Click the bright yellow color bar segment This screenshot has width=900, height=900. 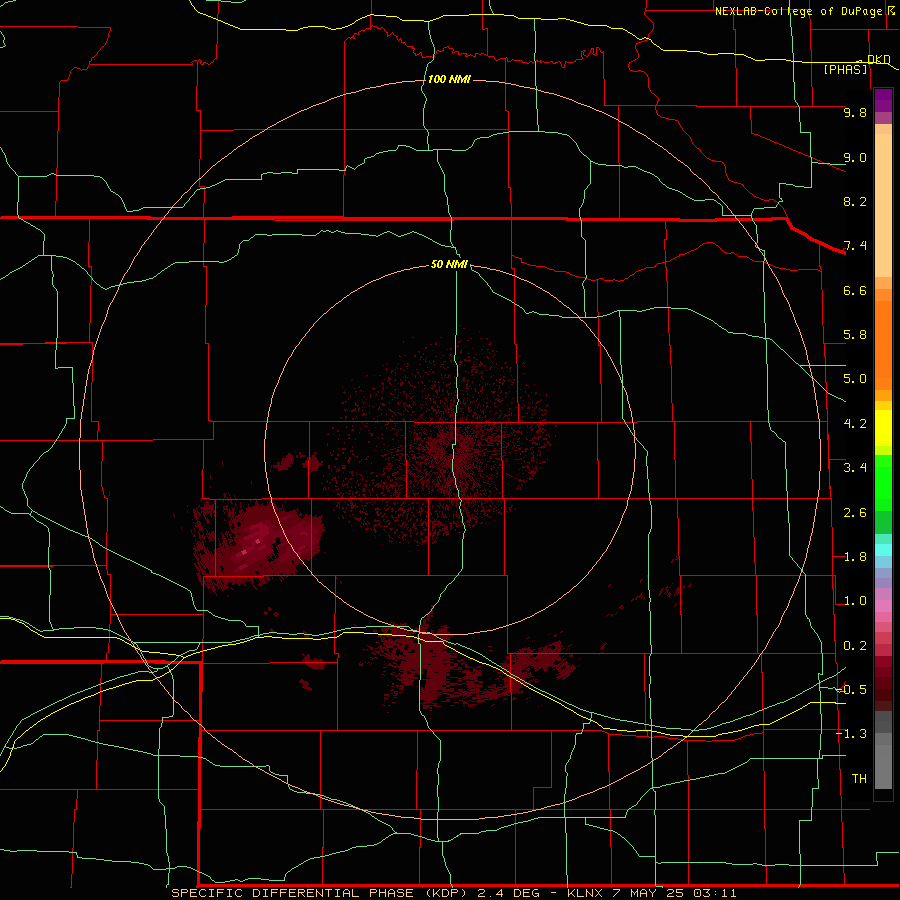coord(883,428)
